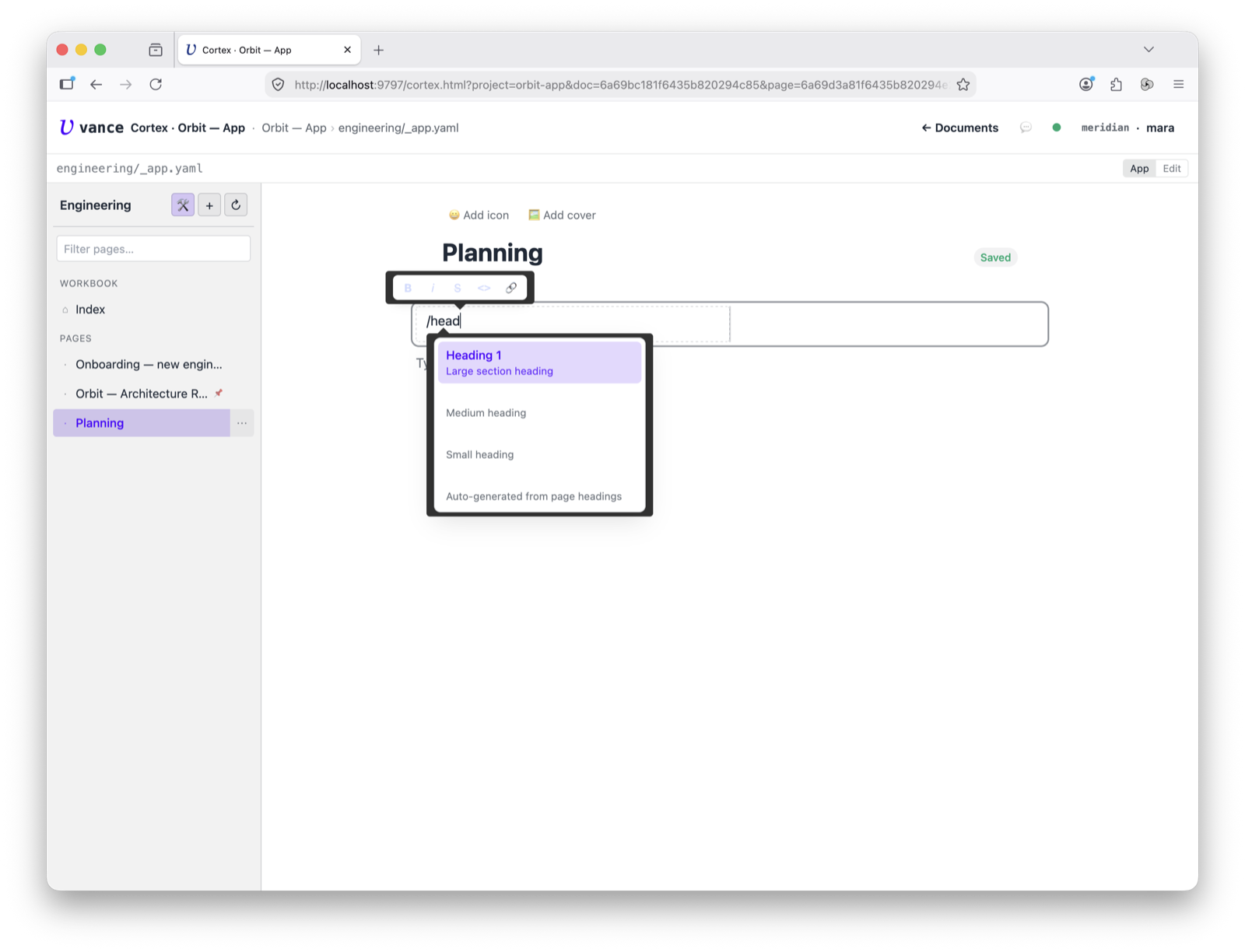Open the browser account icon
The image size is (1245, 952).
click(x=1086, y=84)
